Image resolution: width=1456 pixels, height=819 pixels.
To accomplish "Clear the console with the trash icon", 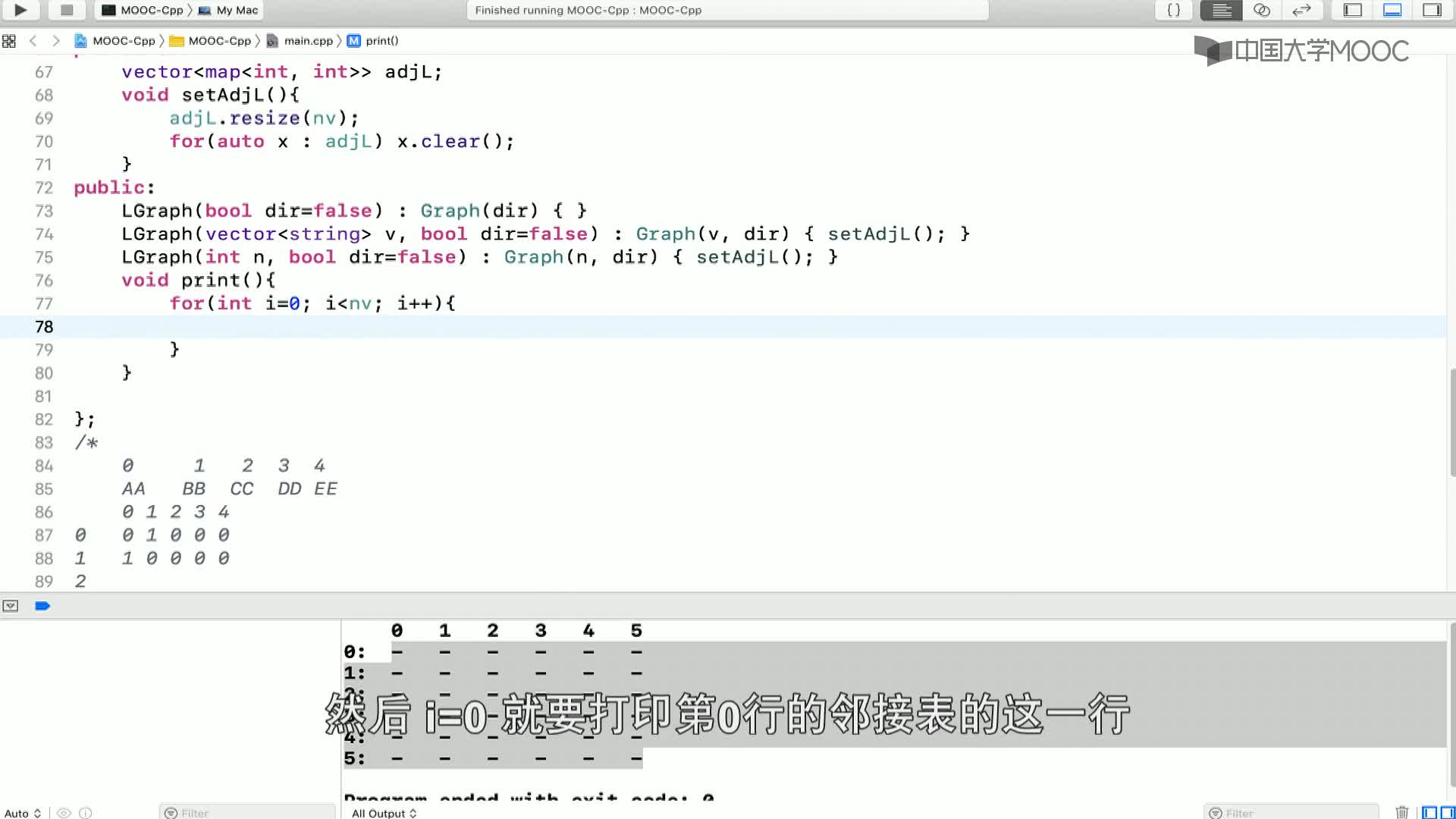I will tap(1402, 813).
